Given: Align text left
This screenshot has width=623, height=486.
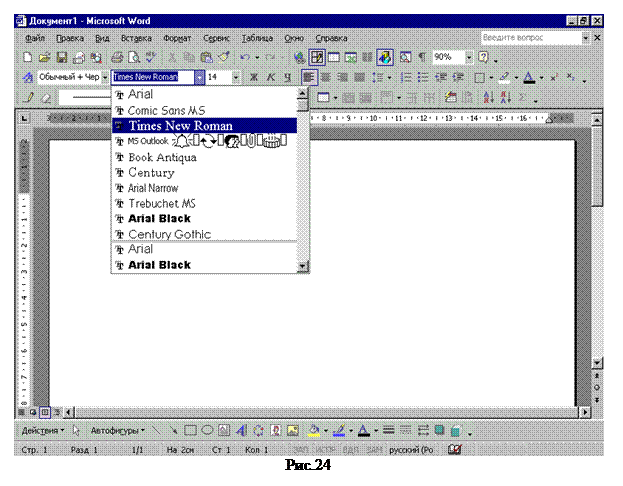Looking at the screenshot, I should [309, 77].
